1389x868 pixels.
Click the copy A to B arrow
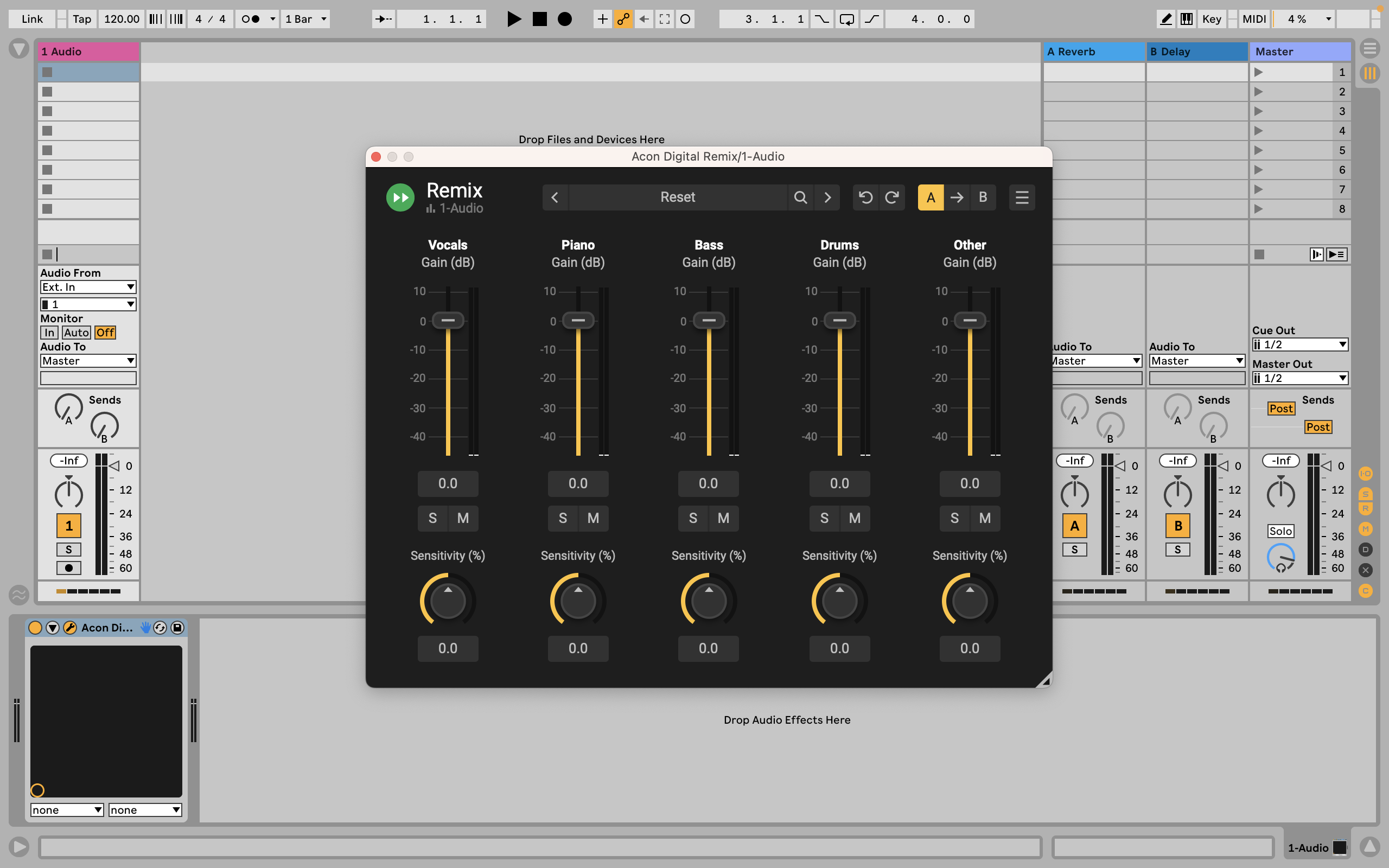(957, 197)
